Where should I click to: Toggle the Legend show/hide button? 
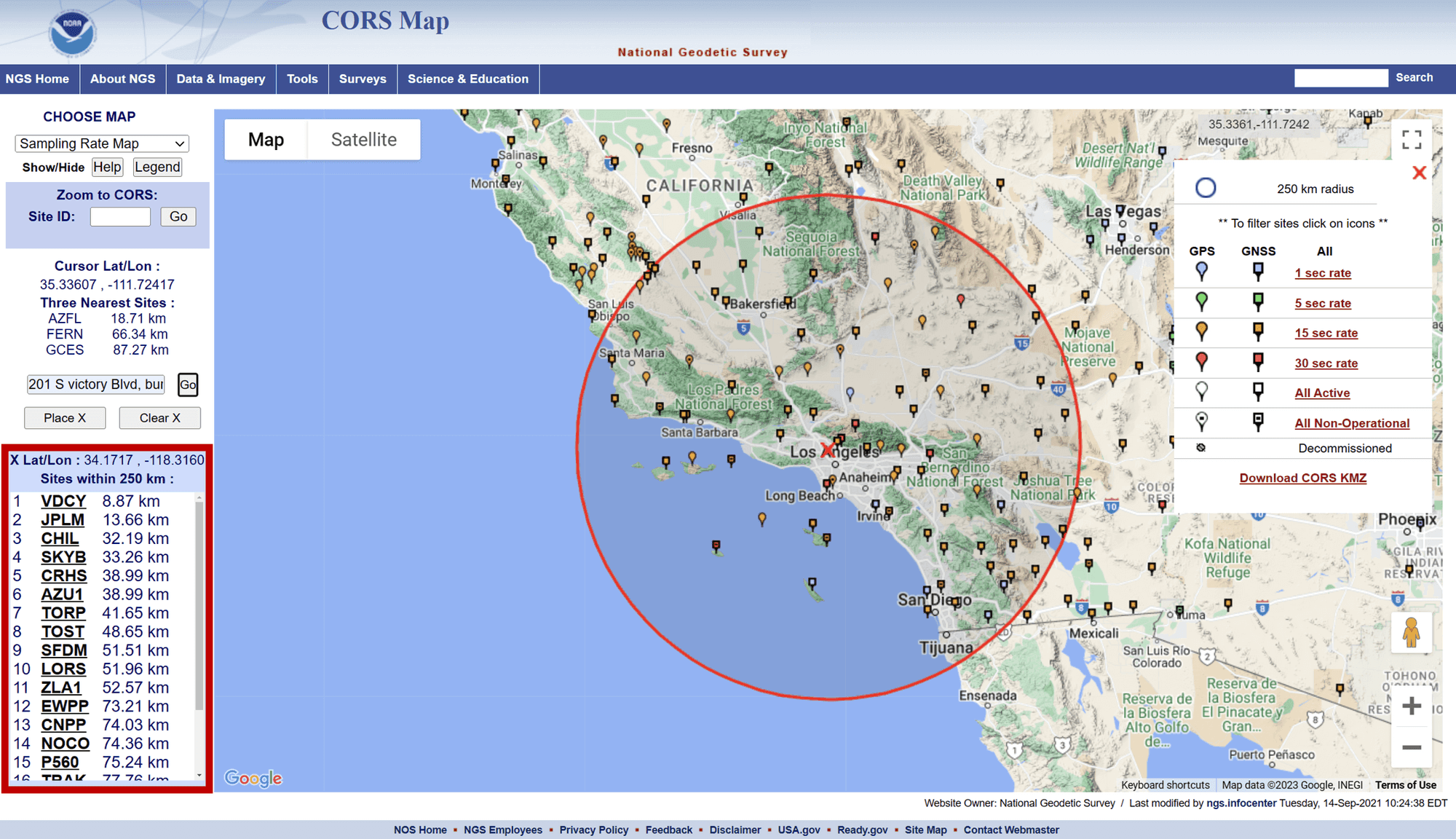[x=157, y=167]
